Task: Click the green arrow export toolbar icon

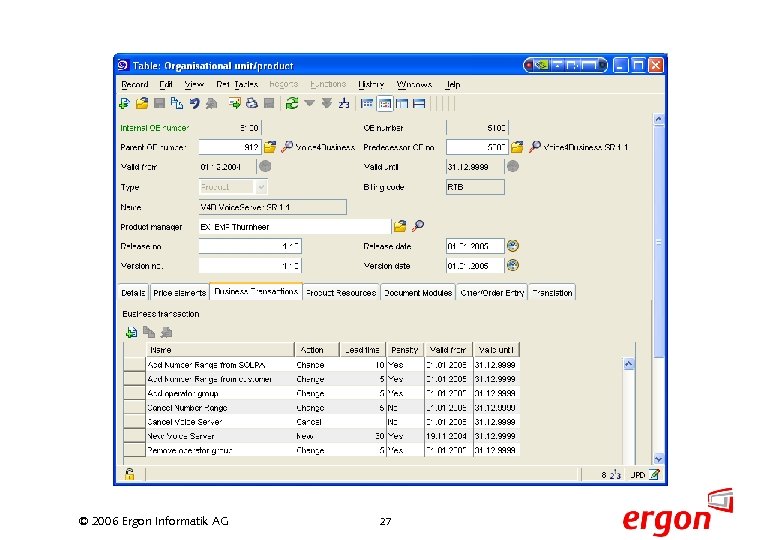Action: pyautogui.click(x=234, y=103)
